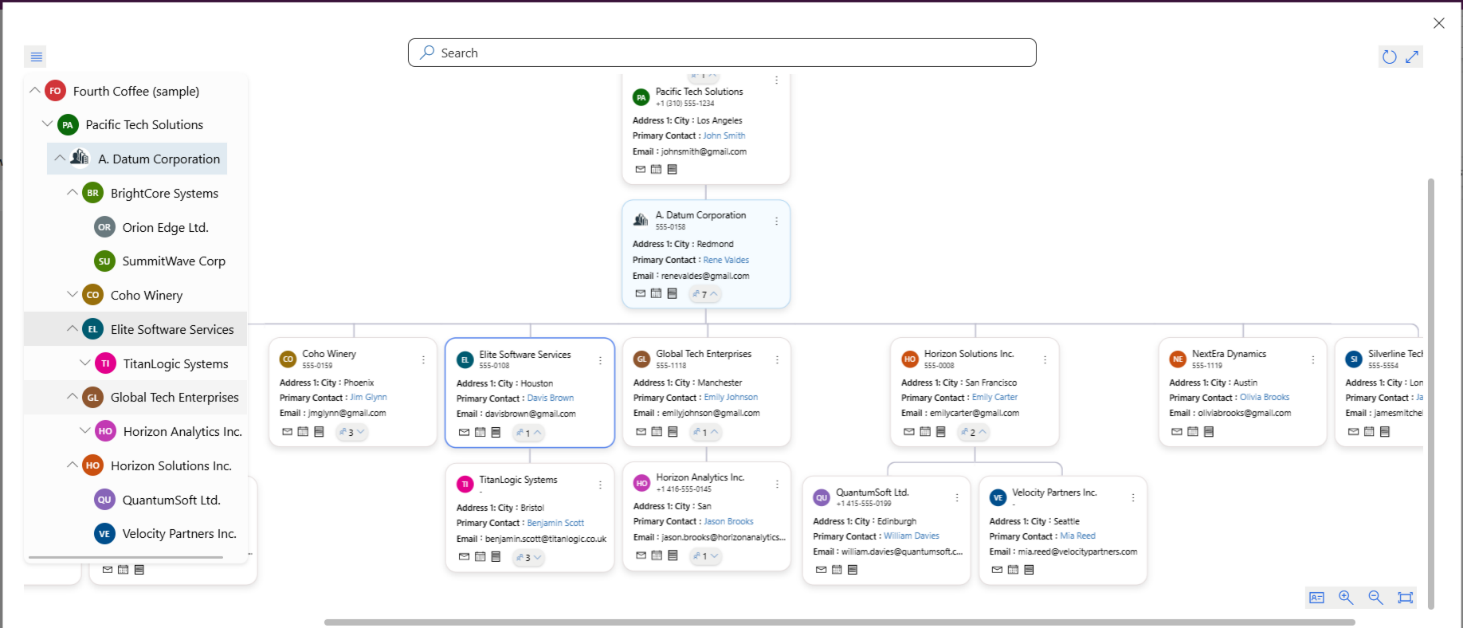This screenshot has height=628, width=1463.
Task: Click email icon on Elite Software Services card
Action: click(464, 433)
